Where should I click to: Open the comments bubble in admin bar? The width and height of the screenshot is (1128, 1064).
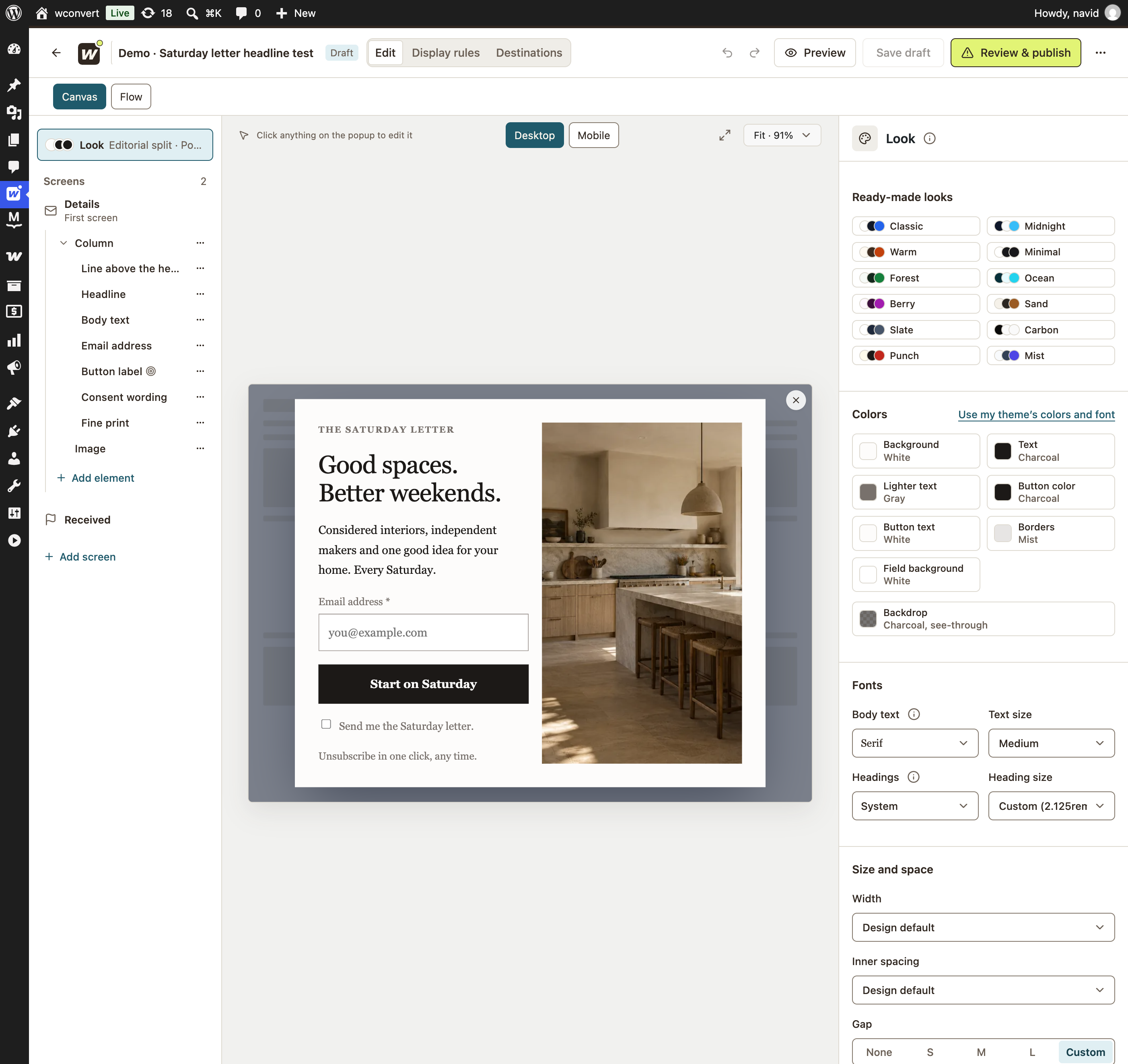click(x=241, y=13)
